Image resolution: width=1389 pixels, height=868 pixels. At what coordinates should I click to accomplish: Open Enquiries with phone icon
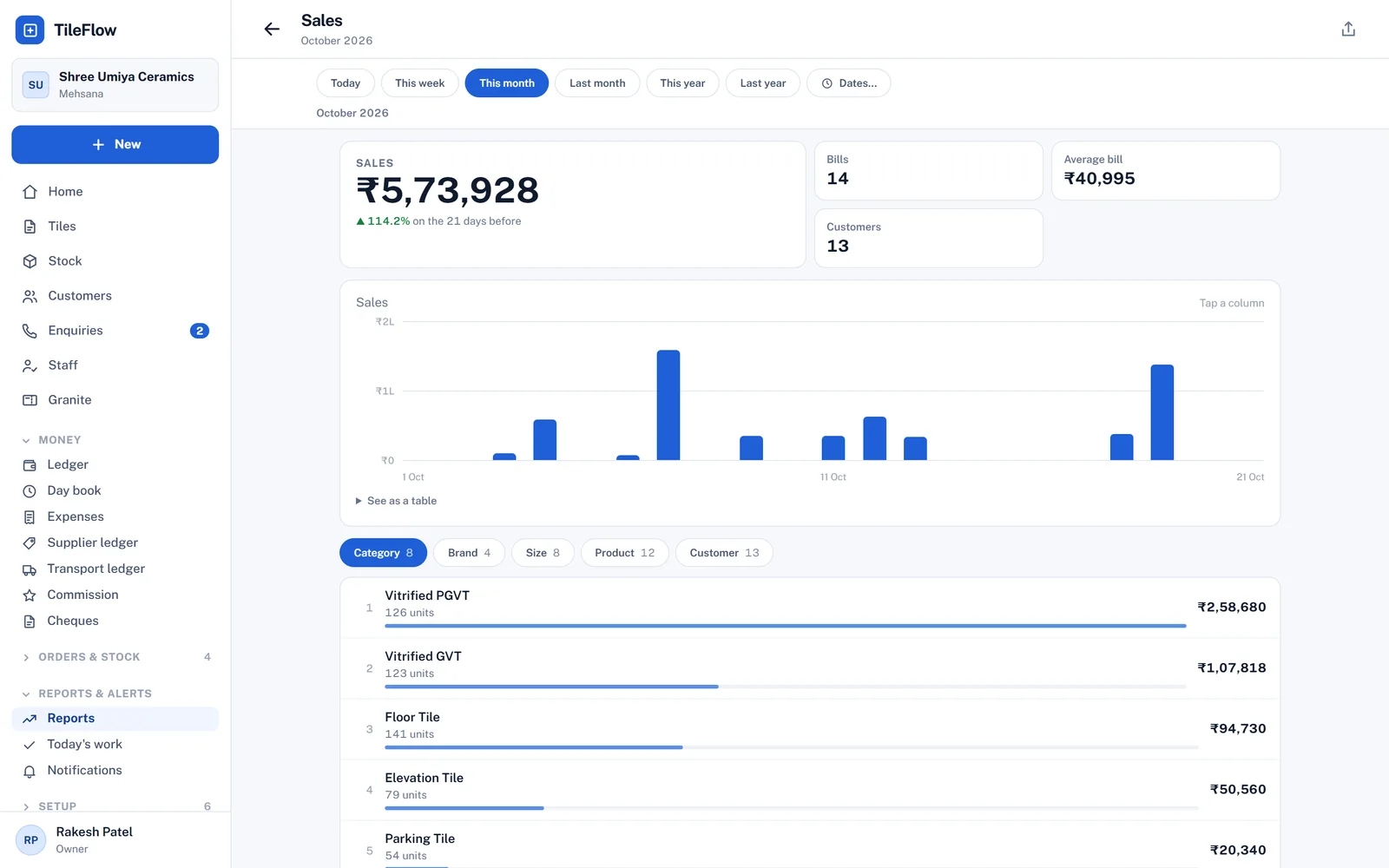[x=115, y=331]
